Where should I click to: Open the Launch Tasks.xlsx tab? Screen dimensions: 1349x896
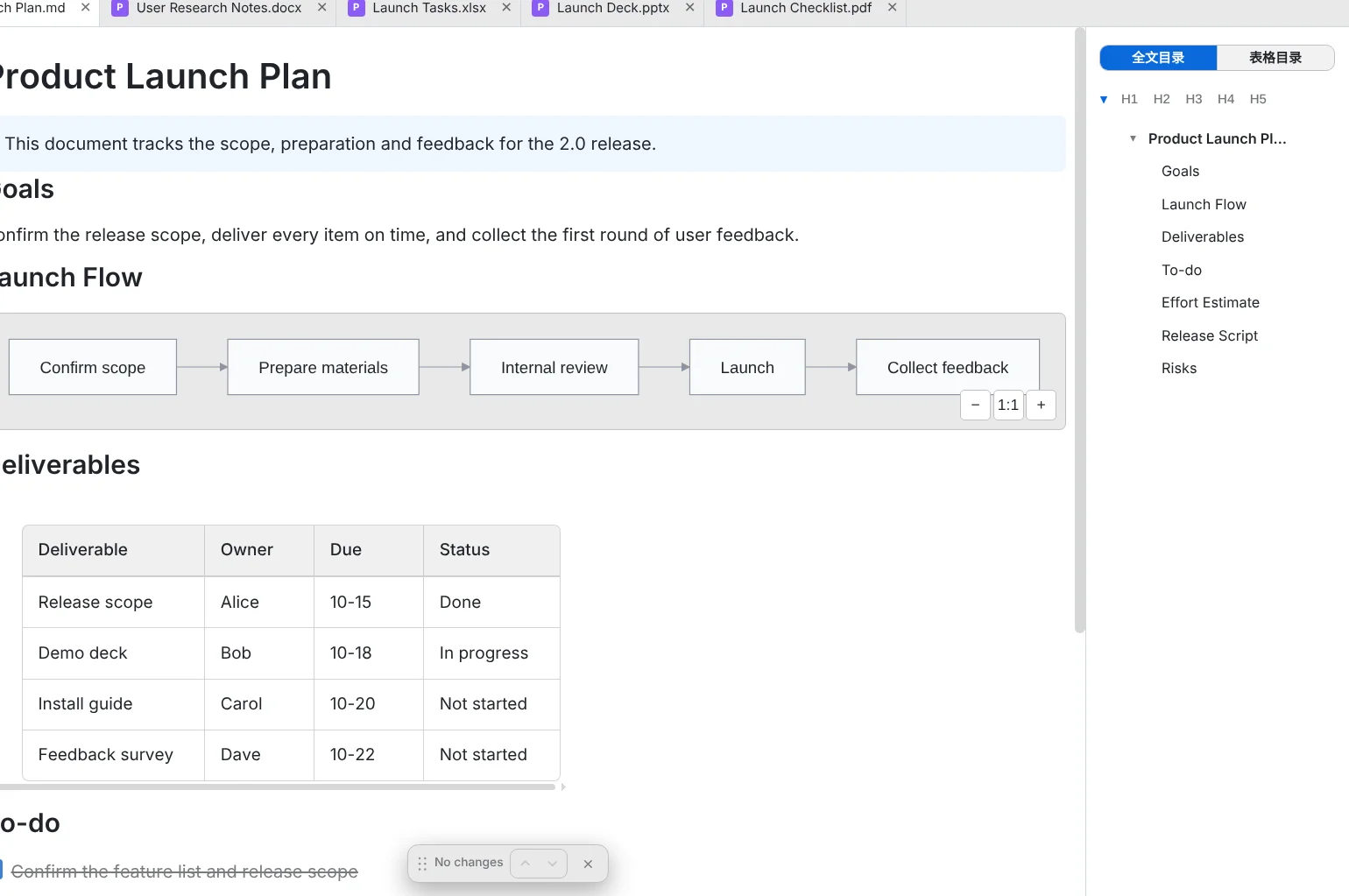[428, 8]
